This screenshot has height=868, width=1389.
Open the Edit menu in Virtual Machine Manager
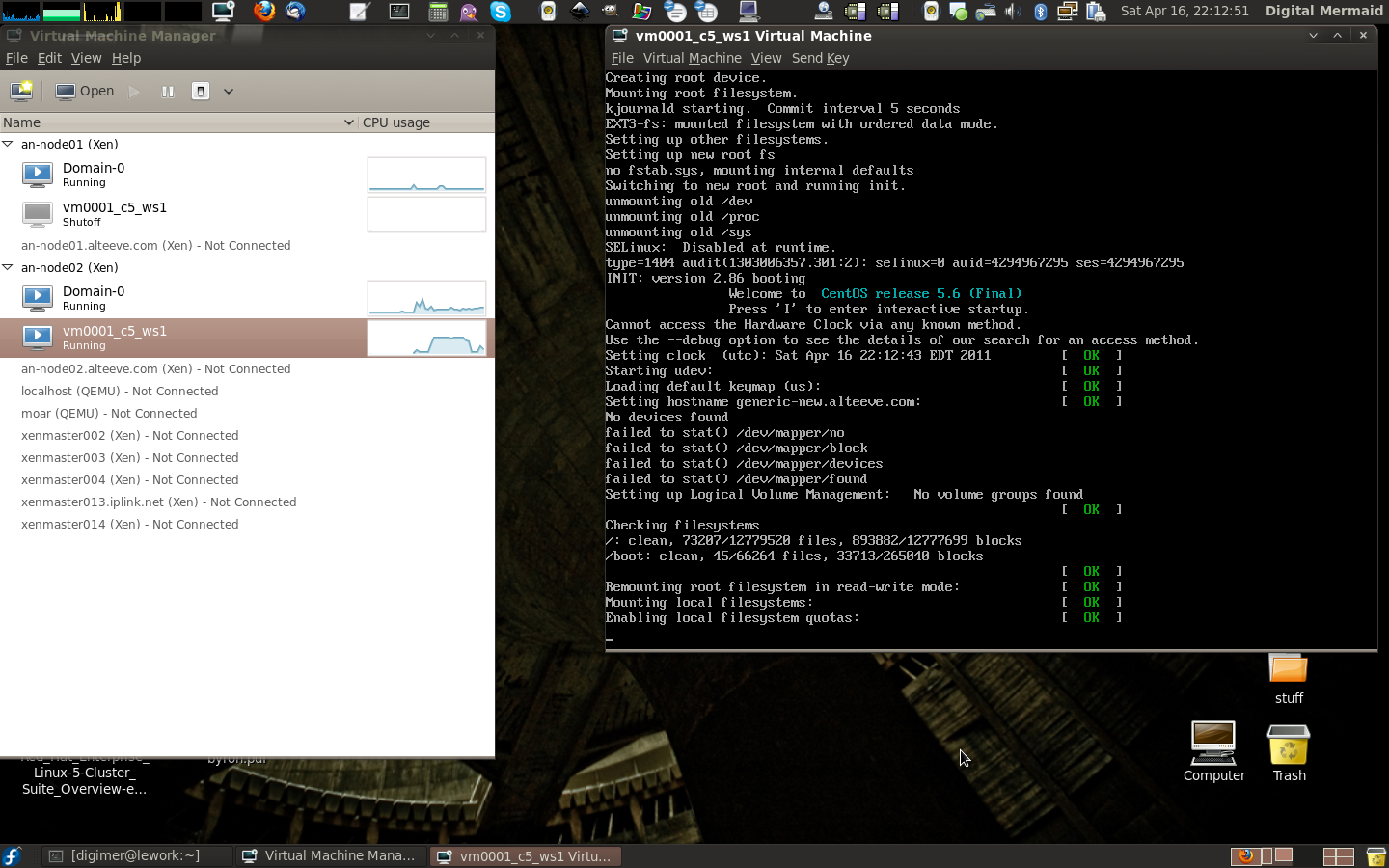click(x=49, y=58)
